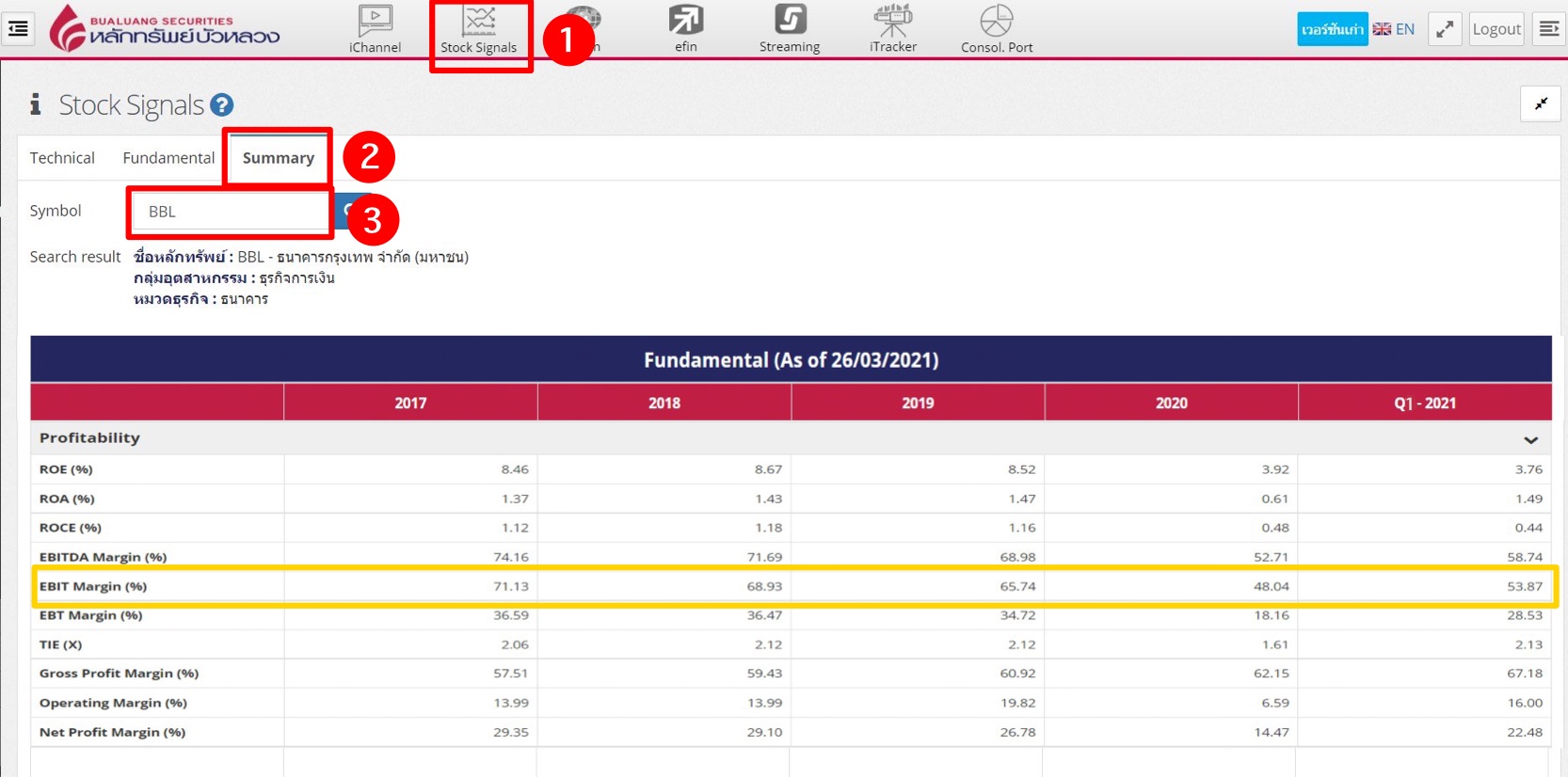The image size is (1568, 777).
Task: Click the Profitability section title
Action: pyautogui.click(x=89, y=437)
